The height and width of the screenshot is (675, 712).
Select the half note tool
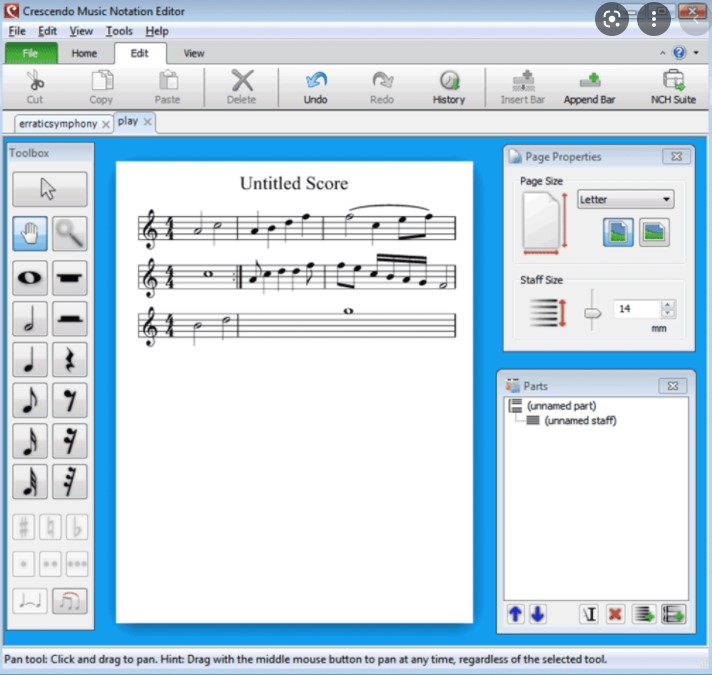click(30, 319)
